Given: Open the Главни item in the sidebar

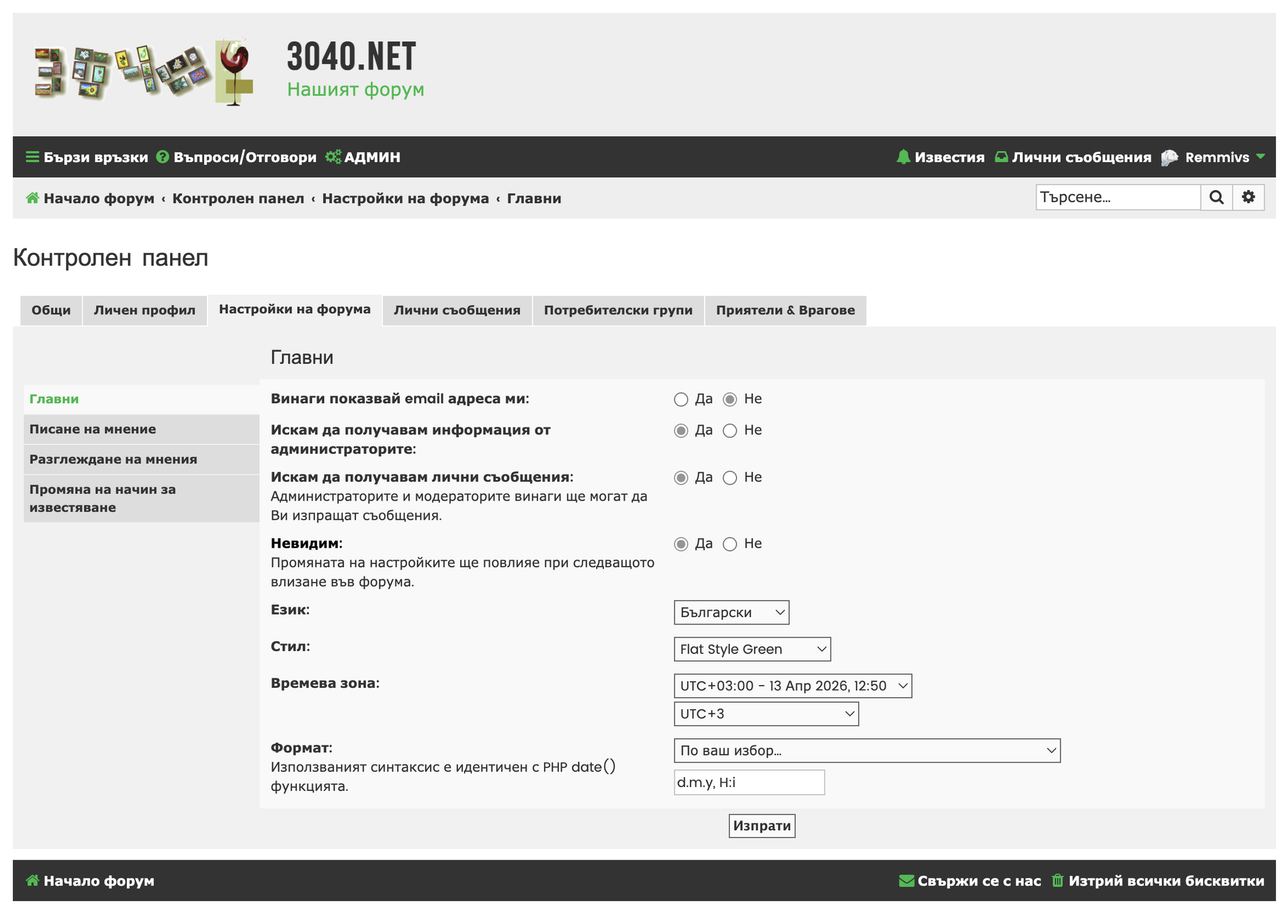Looking at the screenshot, I should point(141,399).
